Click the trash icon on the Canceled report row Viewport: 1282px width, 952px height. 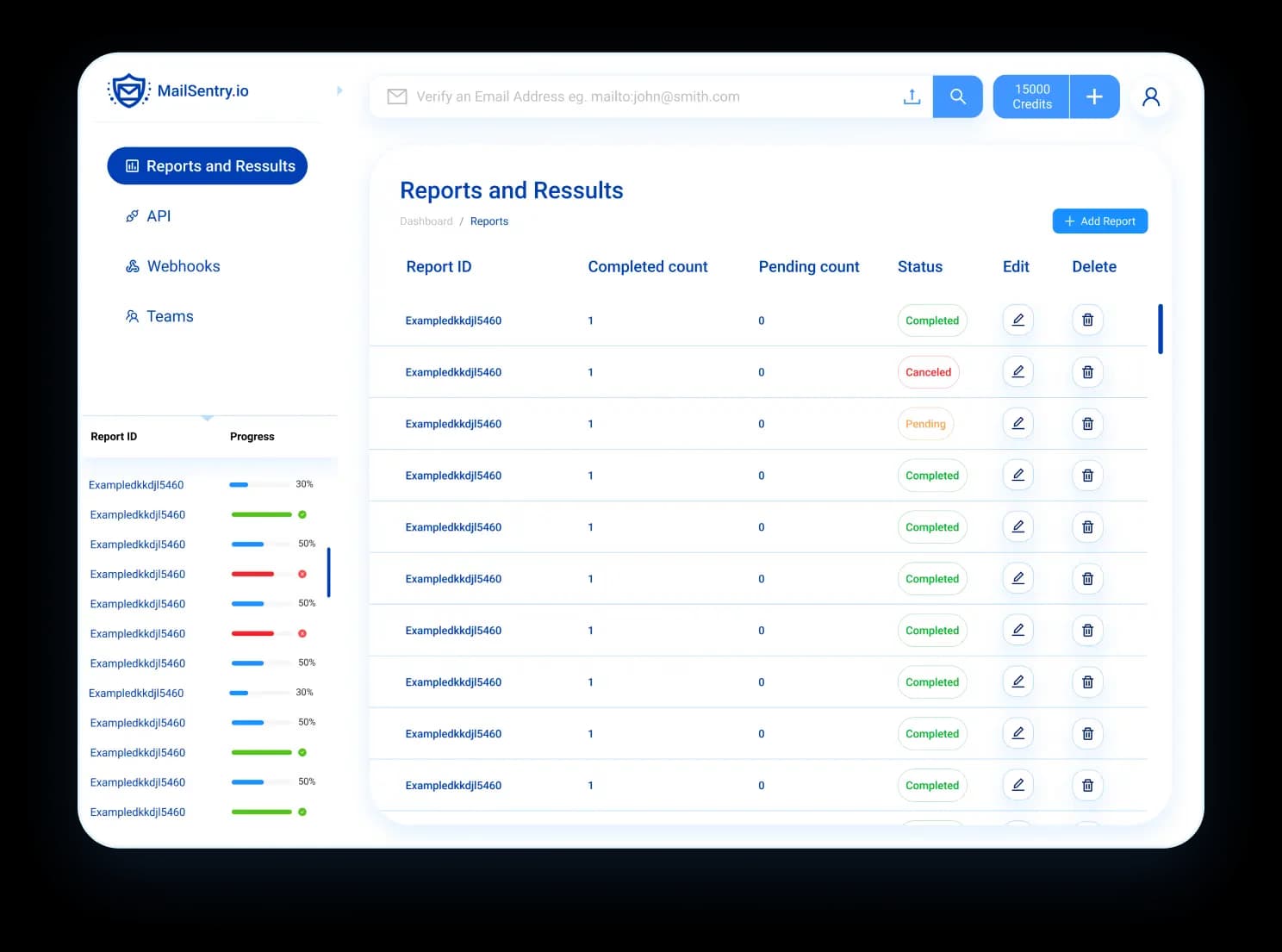point(1087,371)
